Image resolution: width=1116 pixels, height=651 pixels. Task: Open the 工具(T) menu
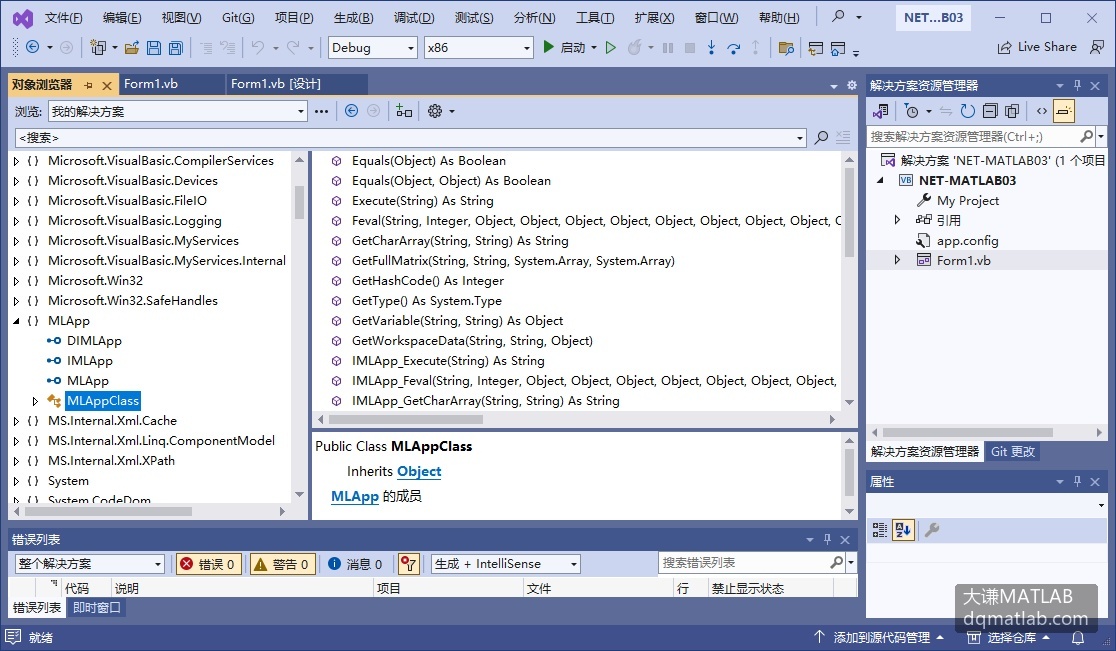595,17
